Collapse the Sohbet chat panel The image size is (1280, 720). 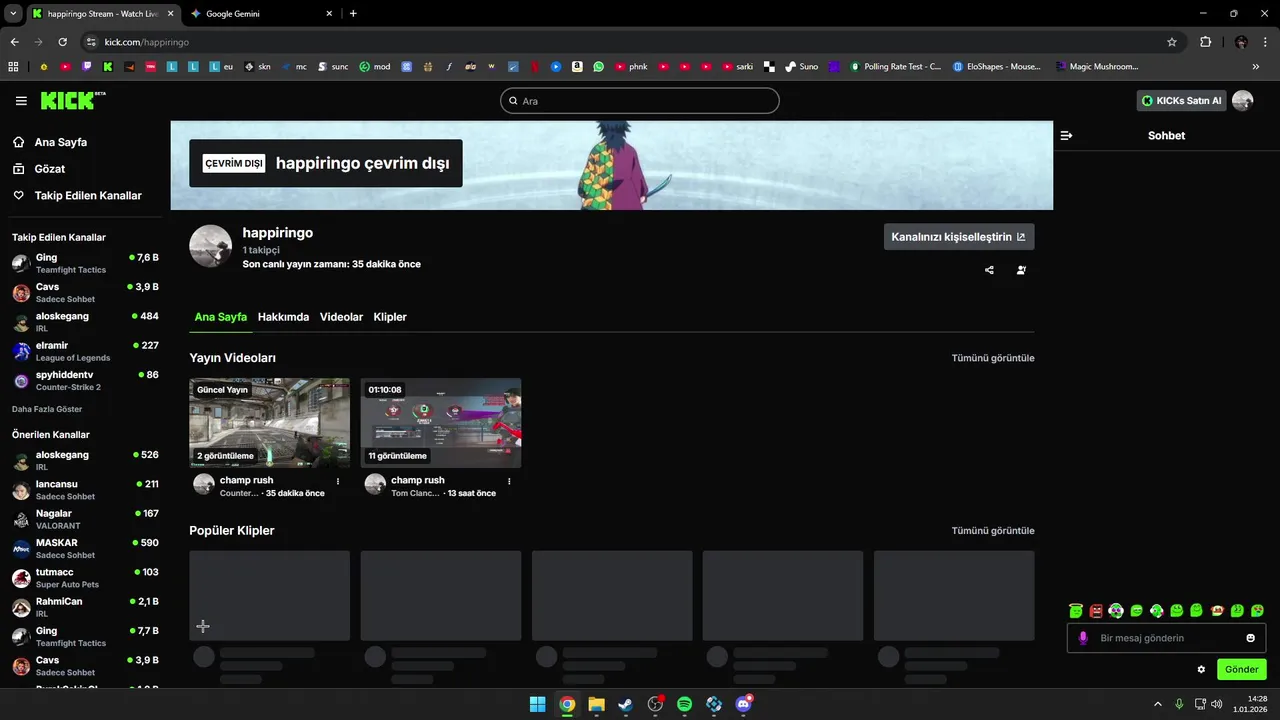tap(1066, 135)
